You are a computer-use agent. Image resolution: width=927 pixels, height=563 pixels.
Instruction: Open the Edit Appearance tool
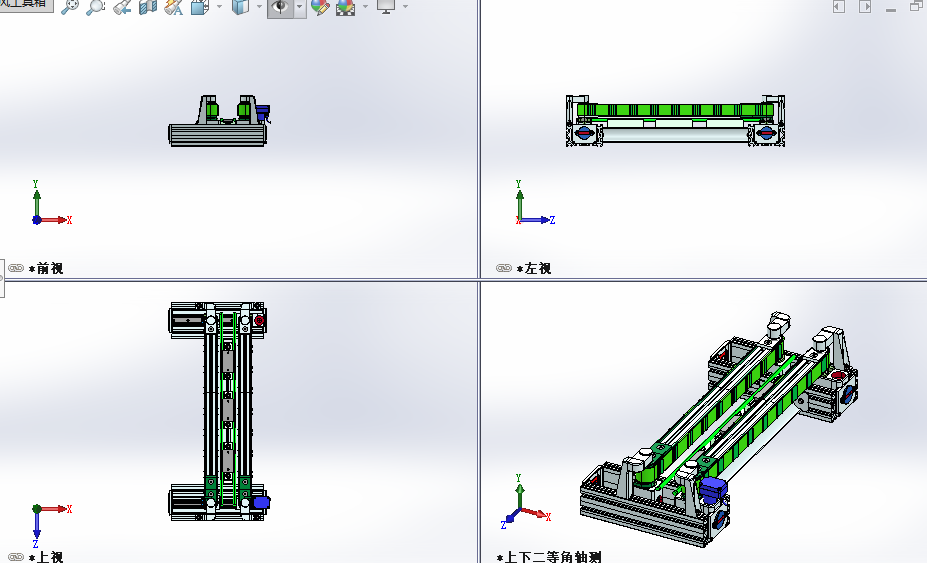320,7
